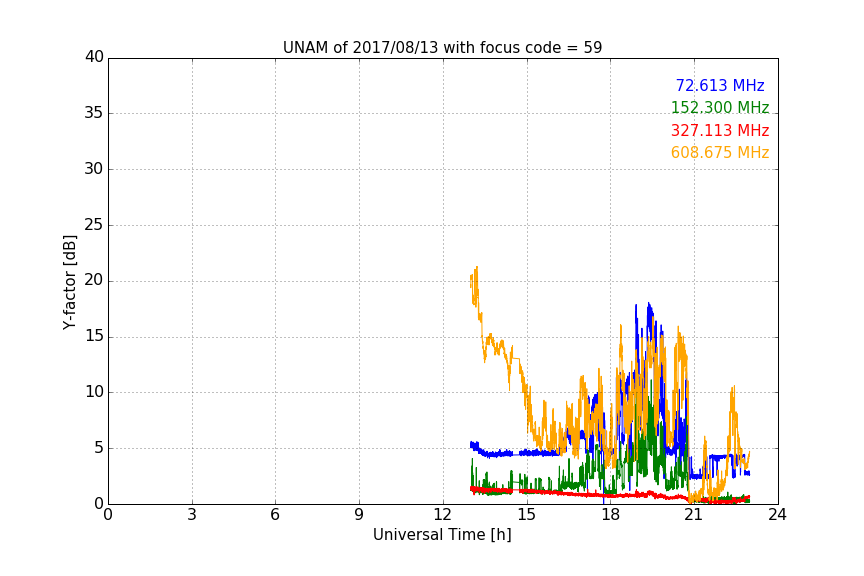Click the x-axis tick label '6'
This screenshot has height=576, width=864.
pos(275,515)
